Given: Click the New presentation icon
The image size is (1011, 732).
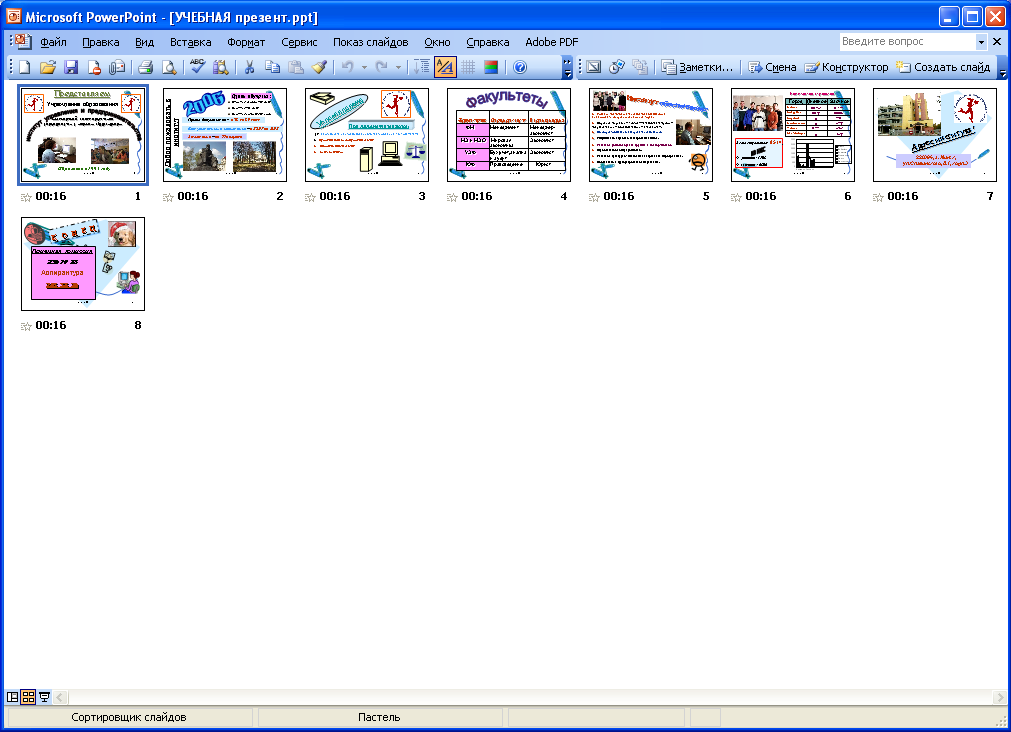Looking at the screenshot, I should [25, 67].
